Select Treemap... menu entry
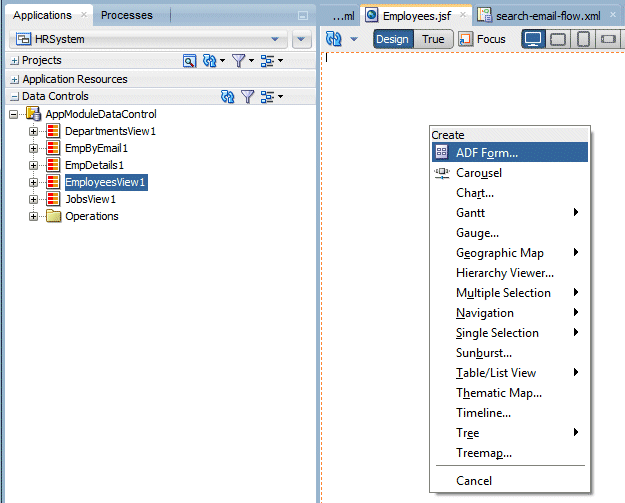 [x=510, y=453]
